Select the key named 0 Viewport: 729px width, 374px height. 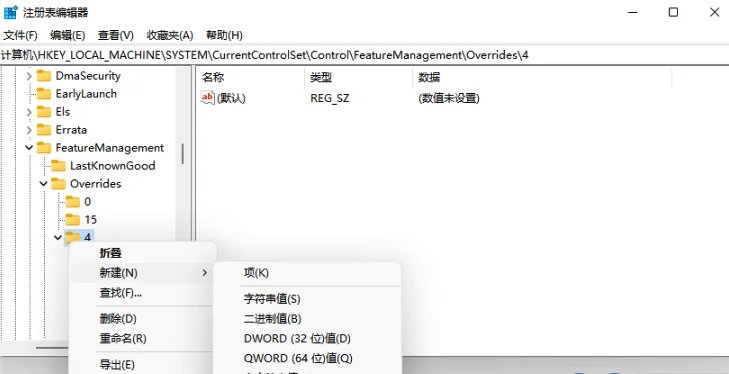tap(87, 202)
